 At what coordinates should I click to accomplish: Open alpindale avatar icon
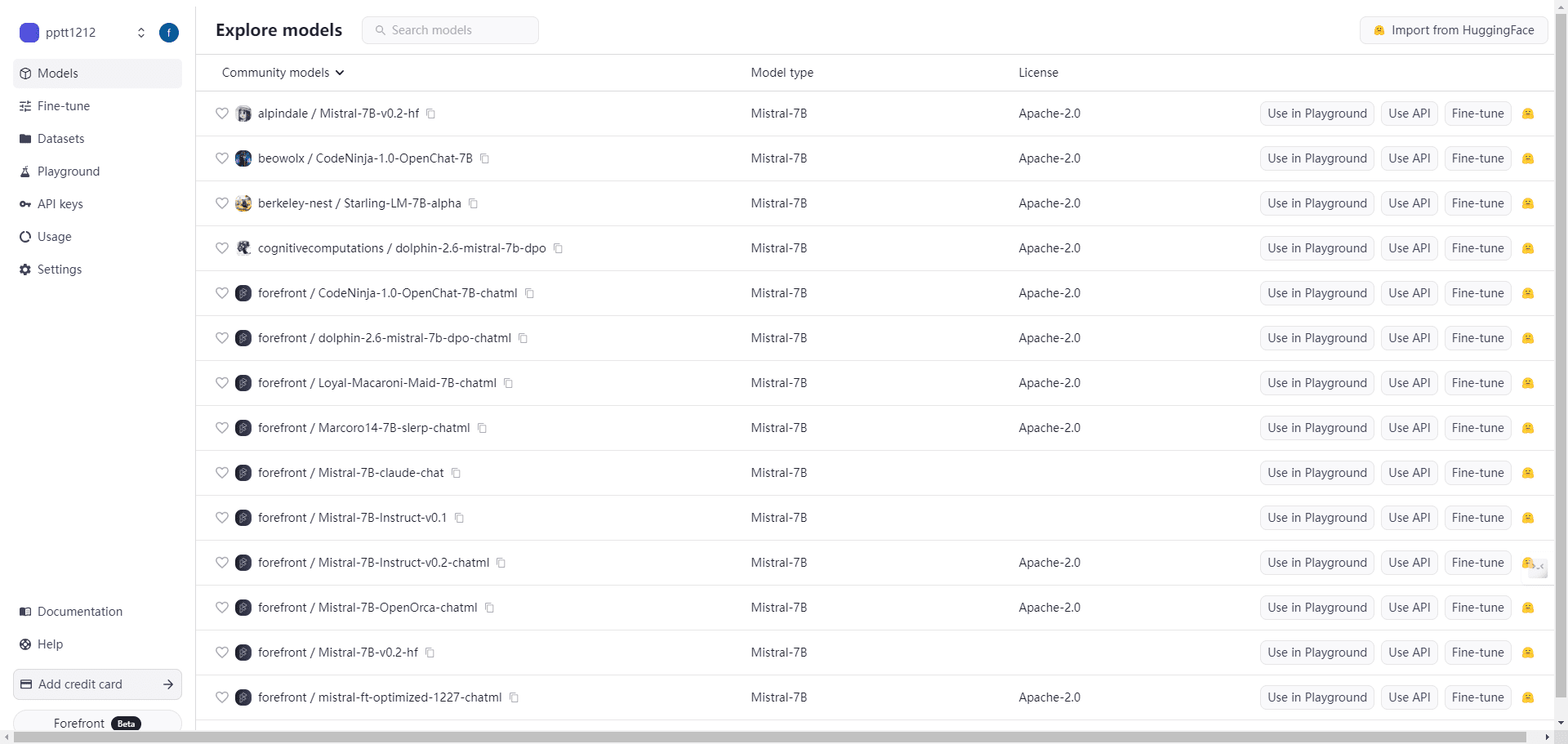(x=243, y=114)
